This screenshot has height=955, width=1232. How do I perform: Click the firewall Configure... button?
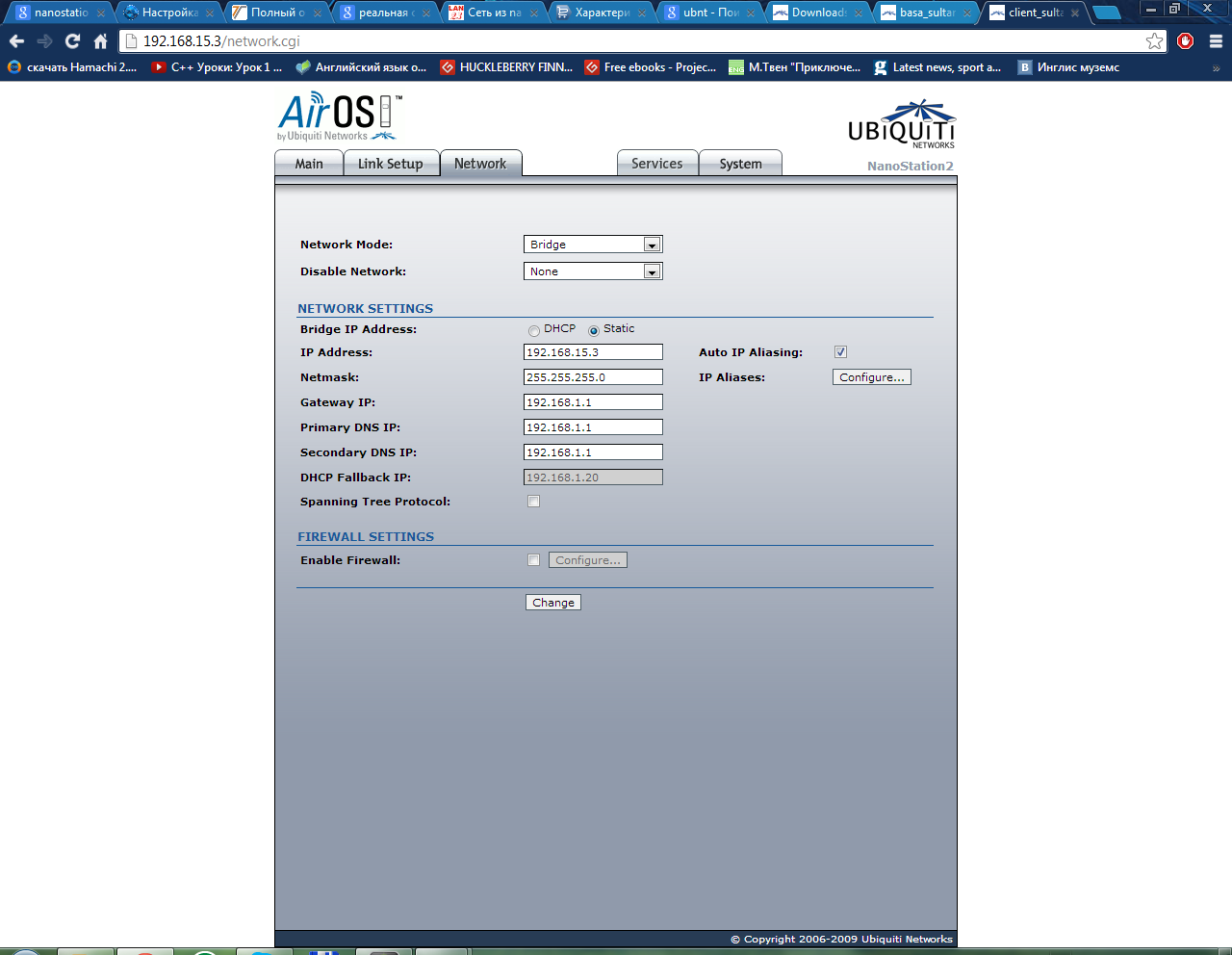pos(588,560)
